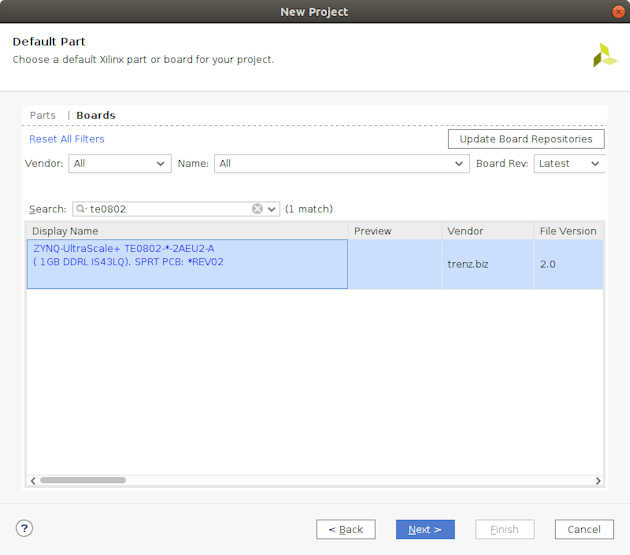
Task: Click the Preview column header
Action: pos(395,231)
